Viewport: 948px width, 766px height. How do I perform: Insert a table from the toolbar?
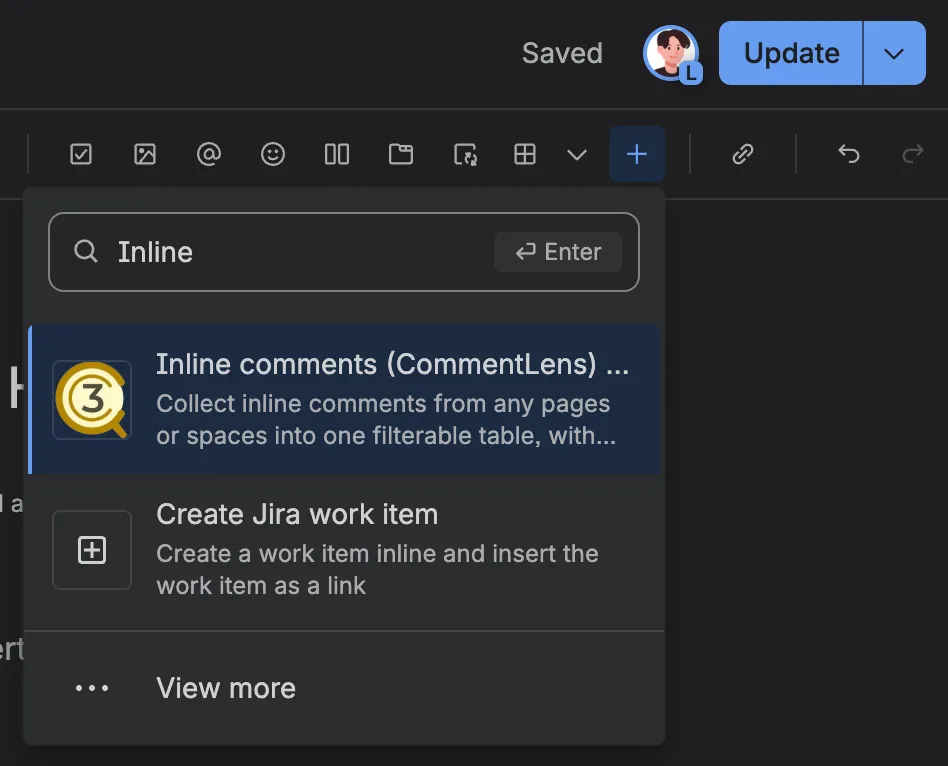pyautogui.click(x=525, y=154)
